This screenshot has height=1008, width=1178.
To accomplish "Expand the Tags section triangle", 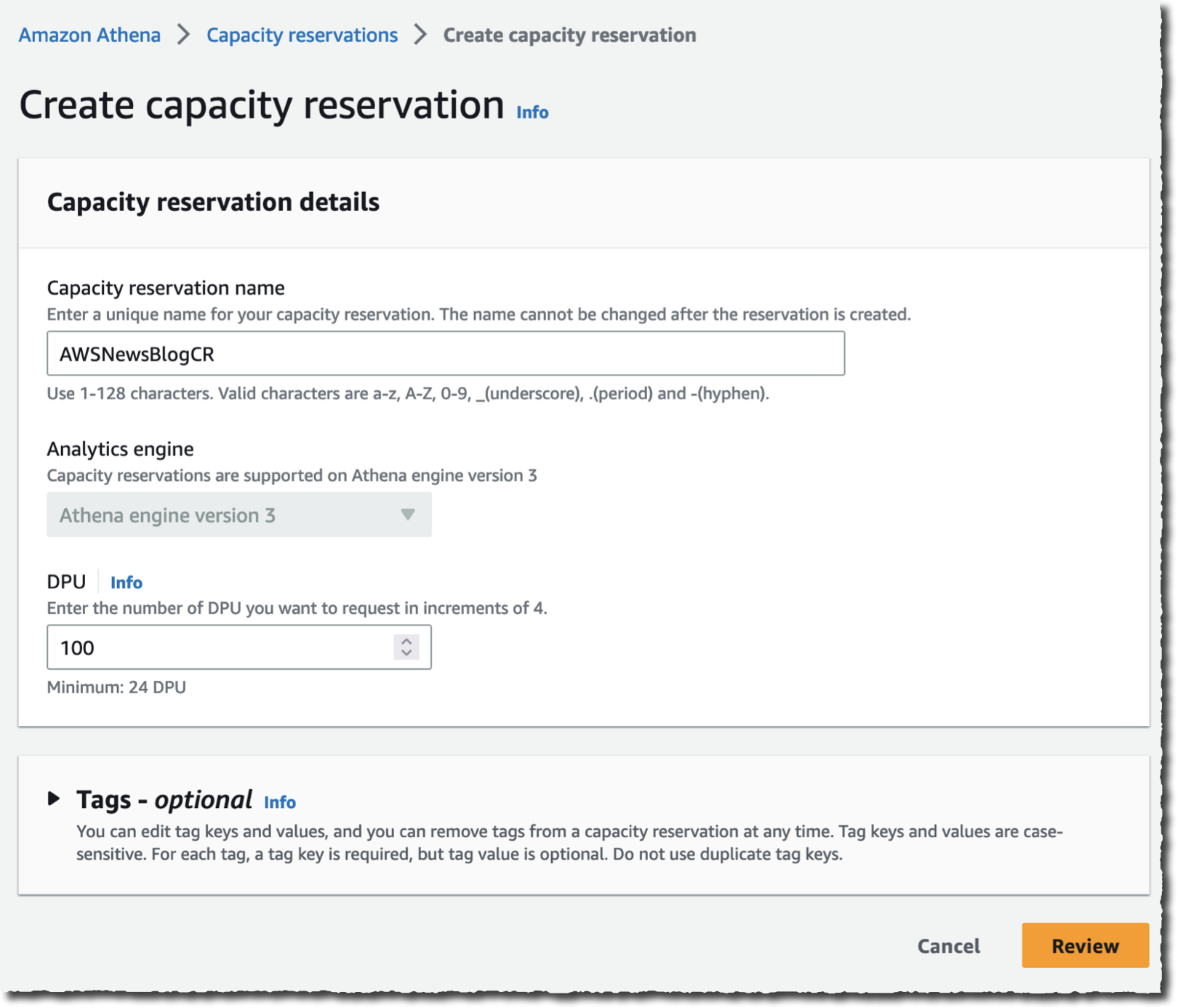I will click(54, 799).
